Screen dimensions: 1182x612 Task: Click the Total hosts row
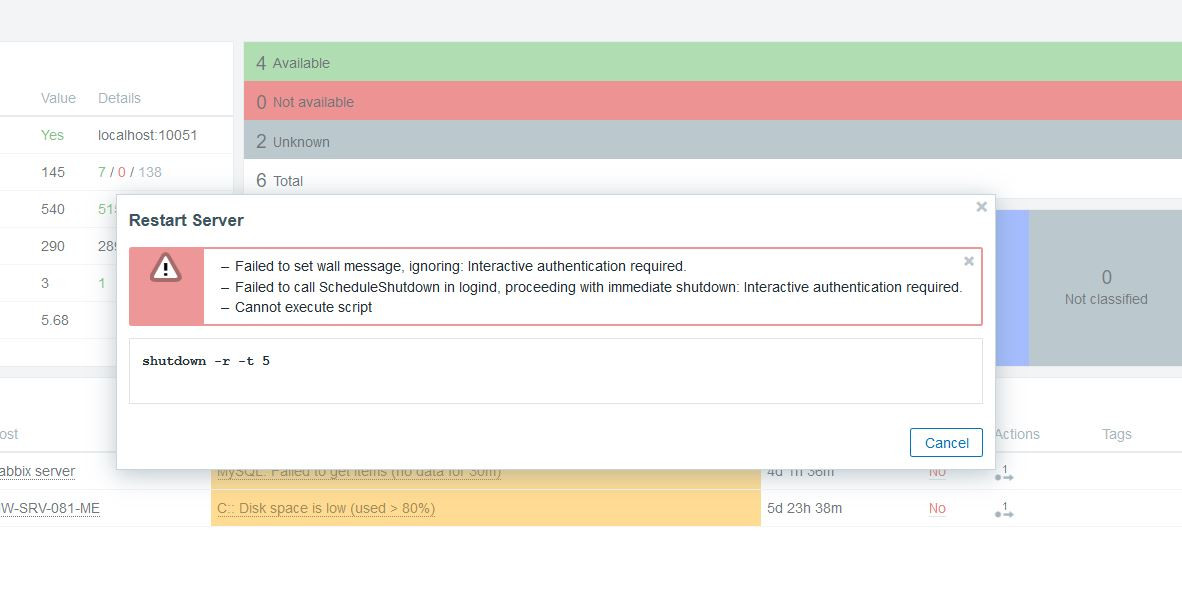point(712,180)
